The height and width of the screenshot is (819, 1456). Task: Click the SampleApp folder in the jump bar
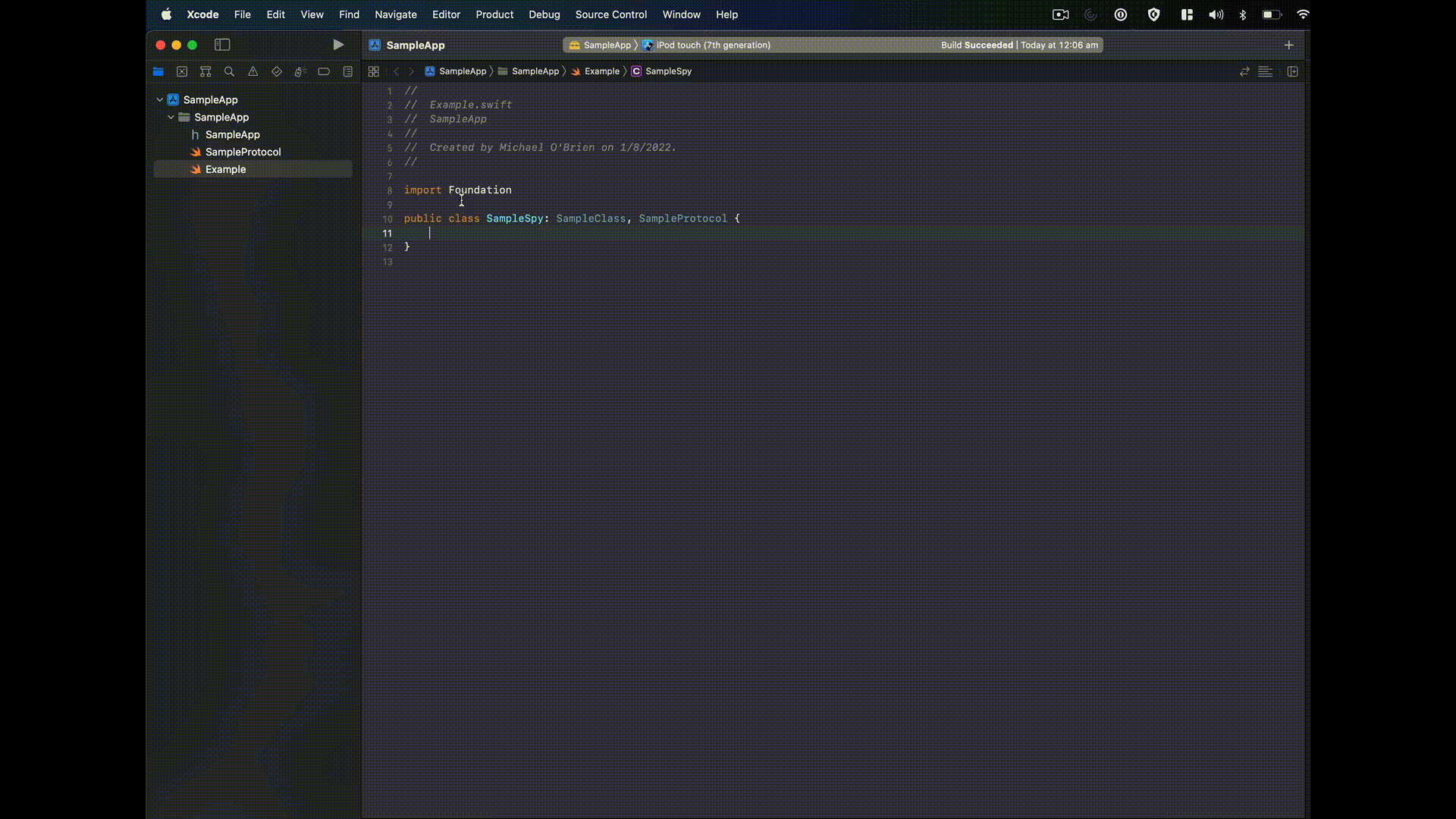pos(529,71)
